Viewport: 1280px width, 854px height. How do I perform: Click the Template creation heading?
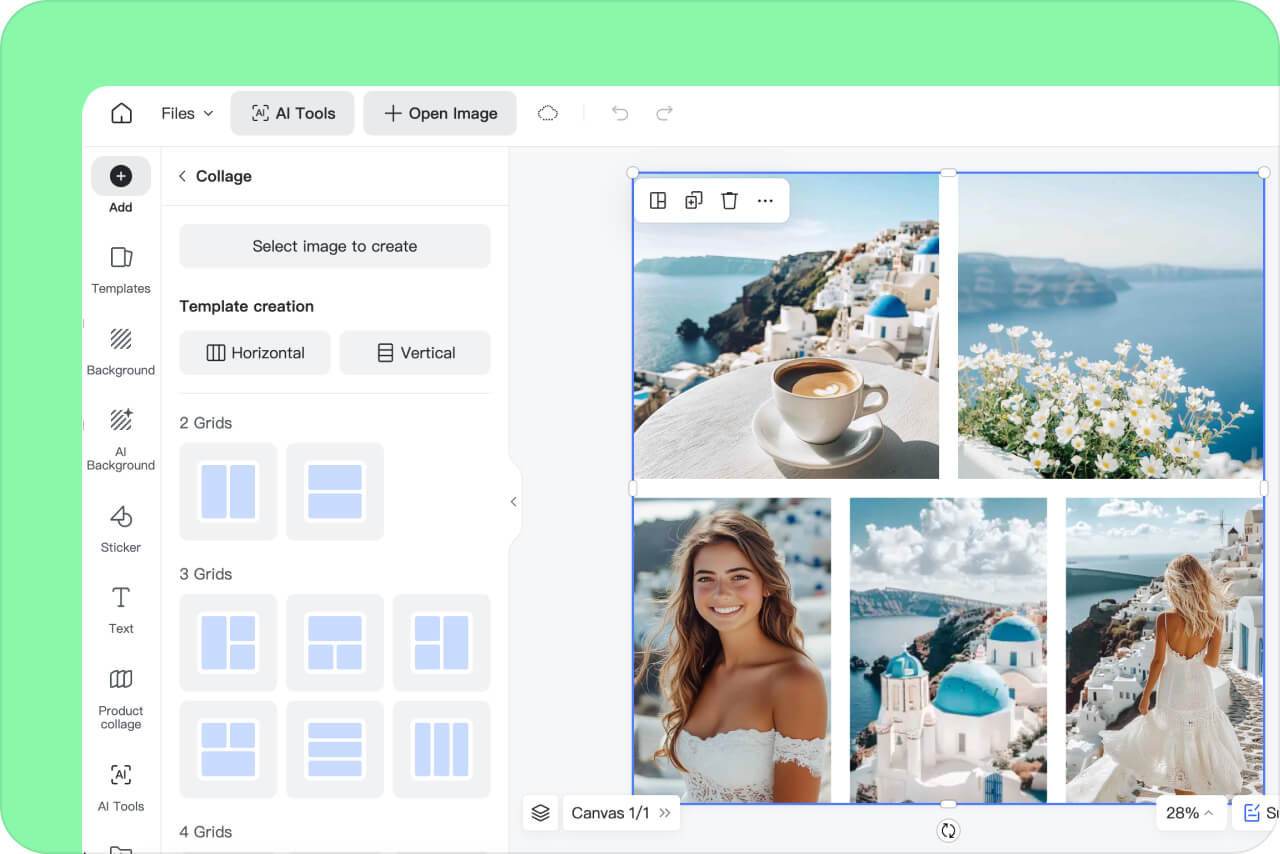pyautogui.click(x=247, y=306)
